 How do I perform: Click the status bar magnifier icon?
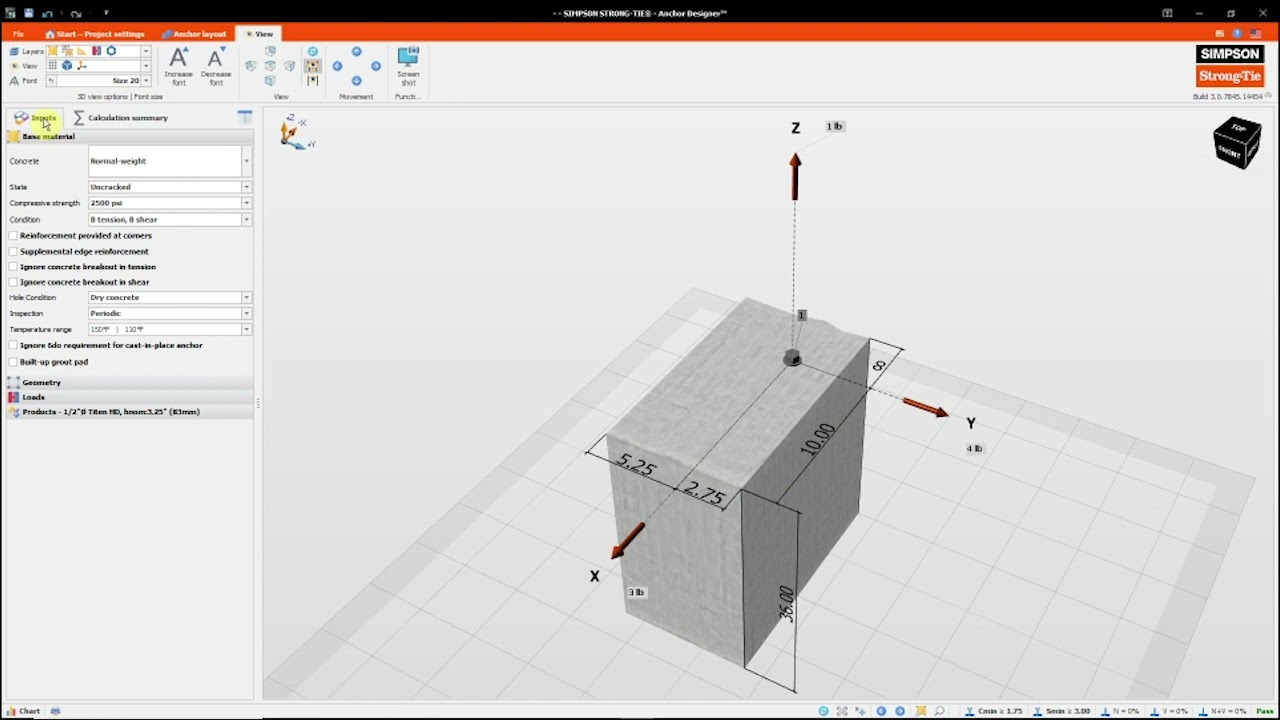(941, 711)
